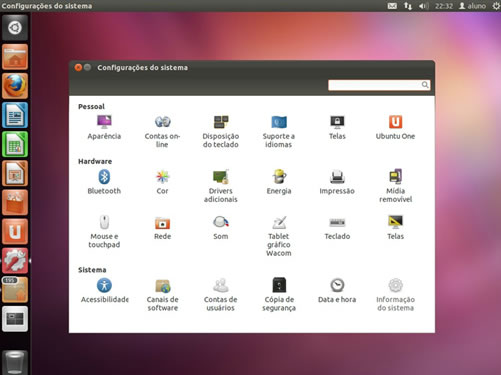Open the mail envelope indicator
501x375 pixels.
pos(392,6)
